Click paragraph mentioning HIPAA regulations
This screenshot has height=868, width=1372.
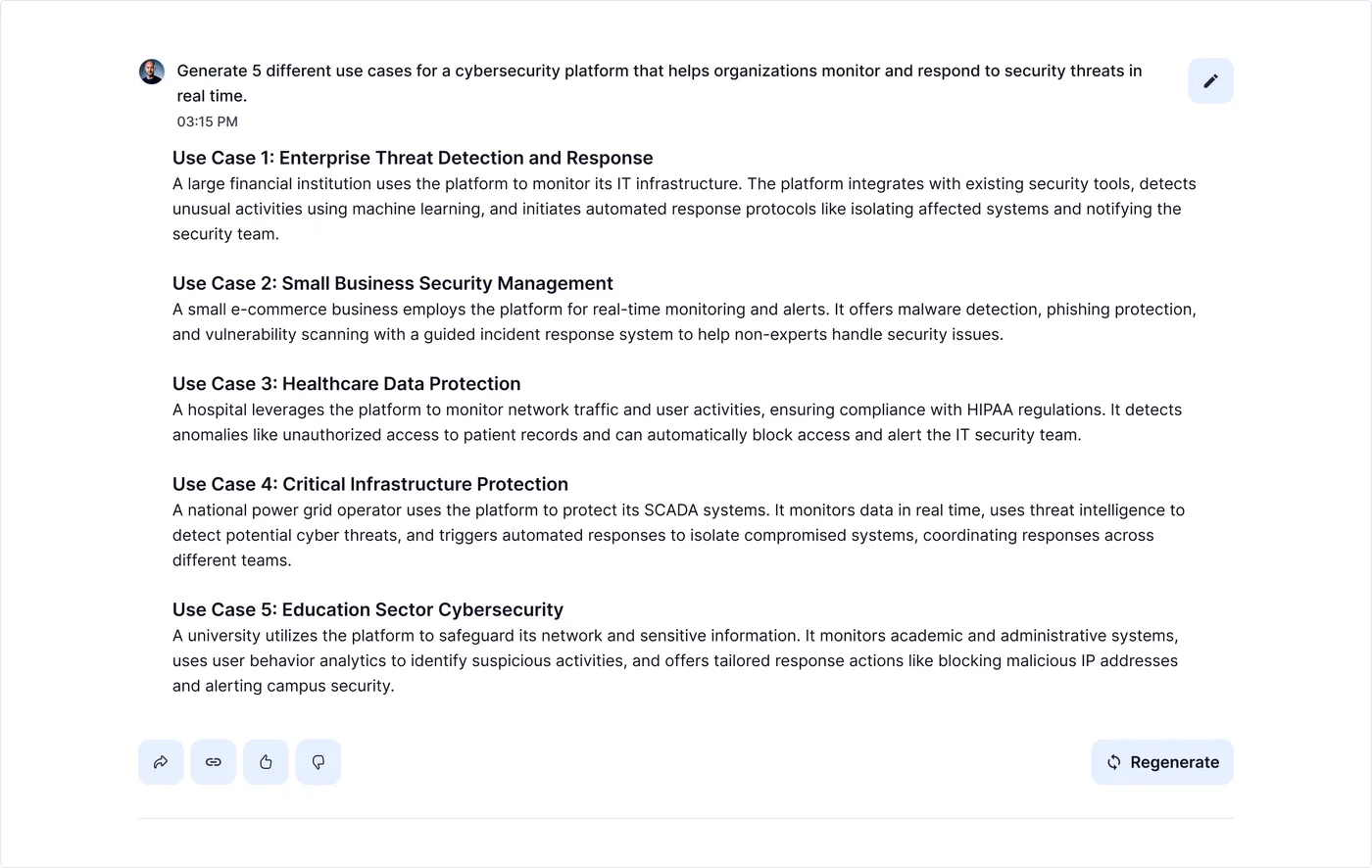677,422
